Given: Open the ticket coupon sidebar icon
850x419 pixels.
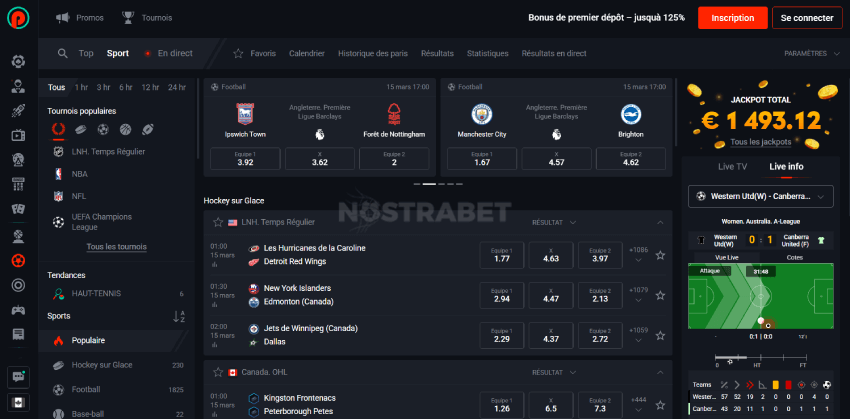Looking at the screenshot, I should pyautogui.click(x=18, y=334).
